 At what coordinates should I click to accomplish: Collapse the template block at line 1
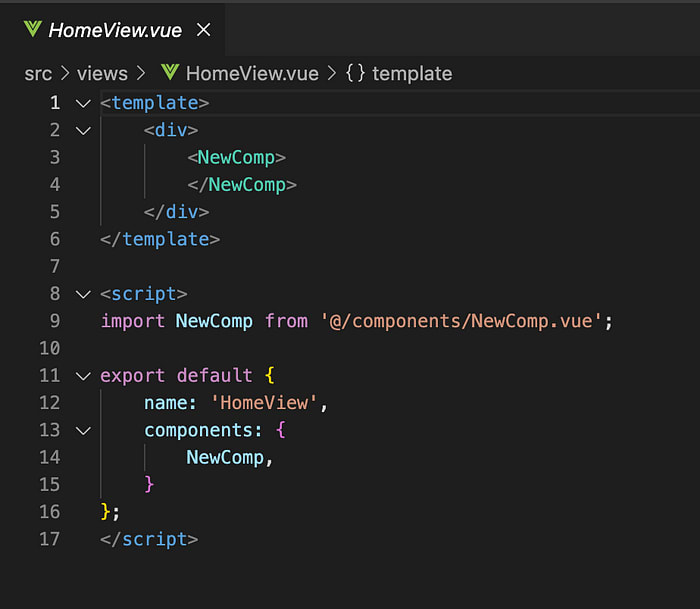[x=82, y=103]
